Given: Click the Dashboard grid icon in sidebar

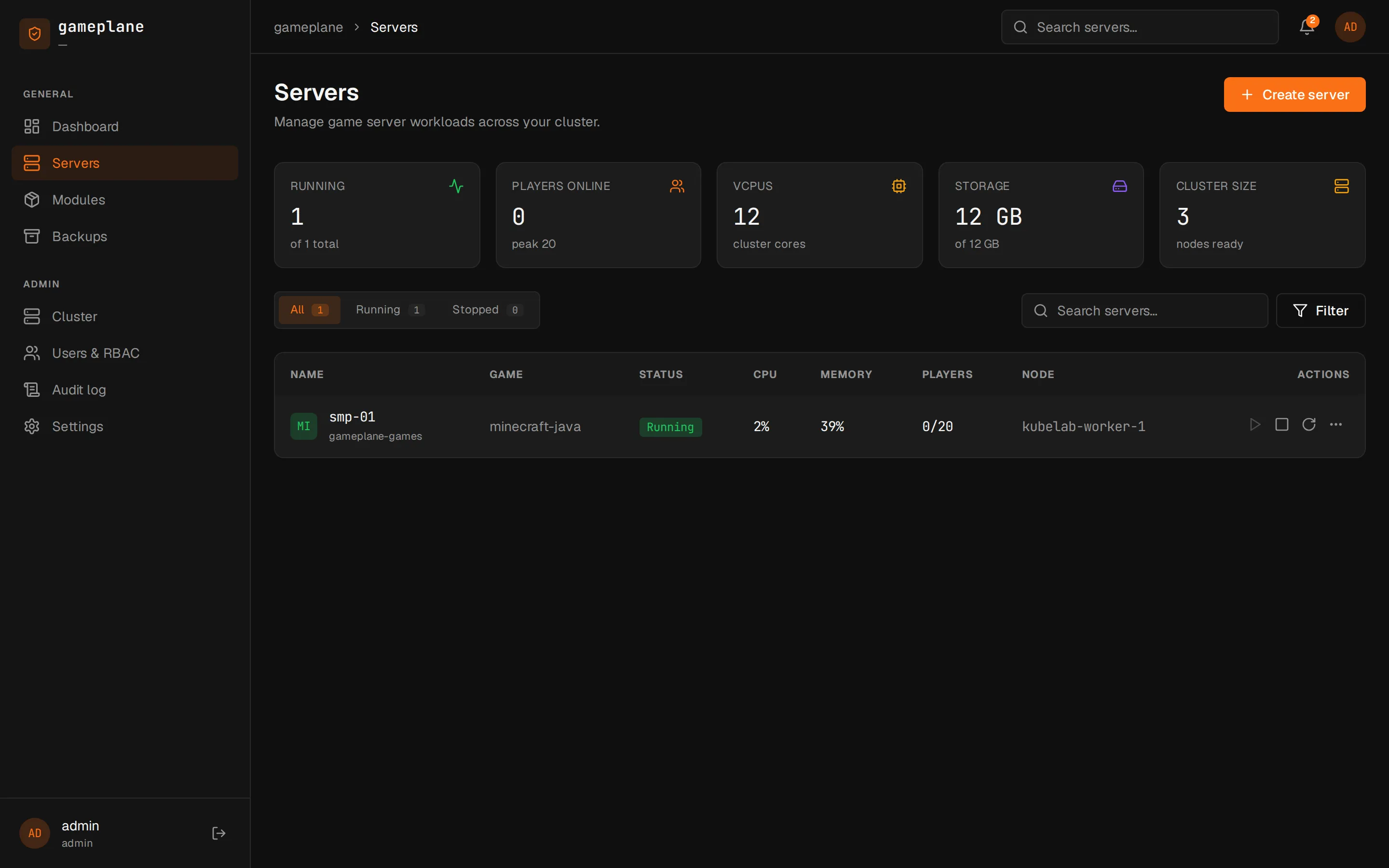Looking at the screenshot, I should pyautogui.click(x=31, y=126).
